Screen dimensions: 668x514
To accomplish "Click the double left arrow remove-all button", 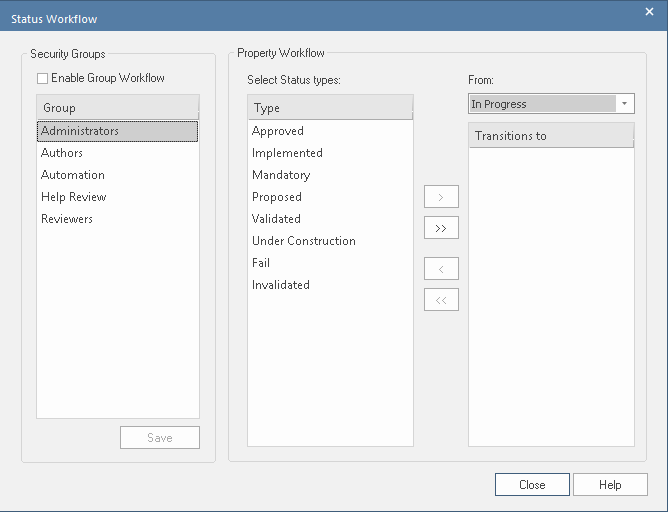I will (441, 300).
